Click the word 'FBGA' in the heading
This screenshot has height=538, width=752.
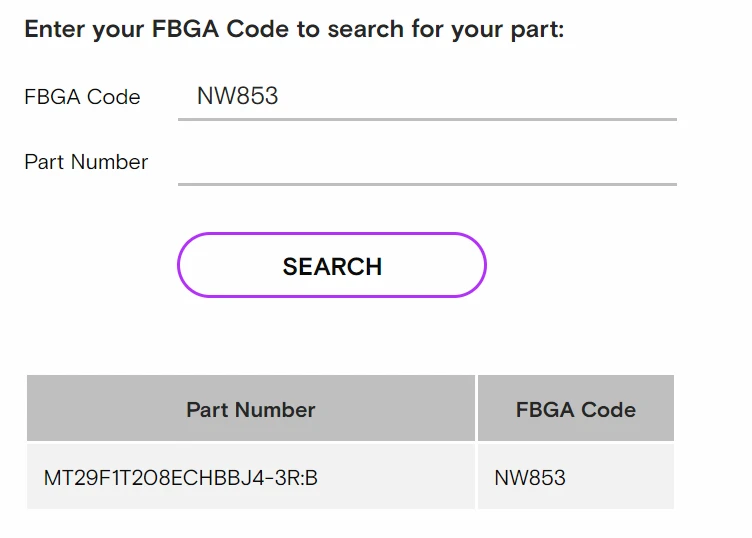point(187,29)
